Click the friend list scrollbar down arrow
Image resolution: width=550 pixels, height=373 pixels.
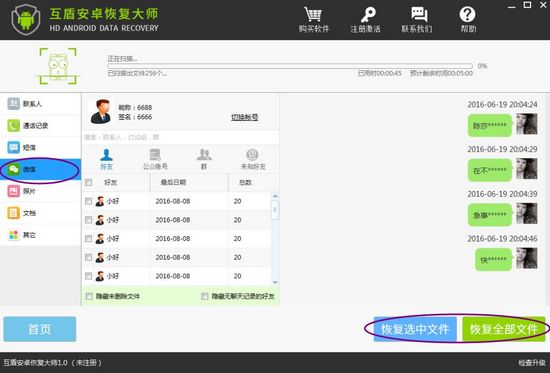click(275, 282)
